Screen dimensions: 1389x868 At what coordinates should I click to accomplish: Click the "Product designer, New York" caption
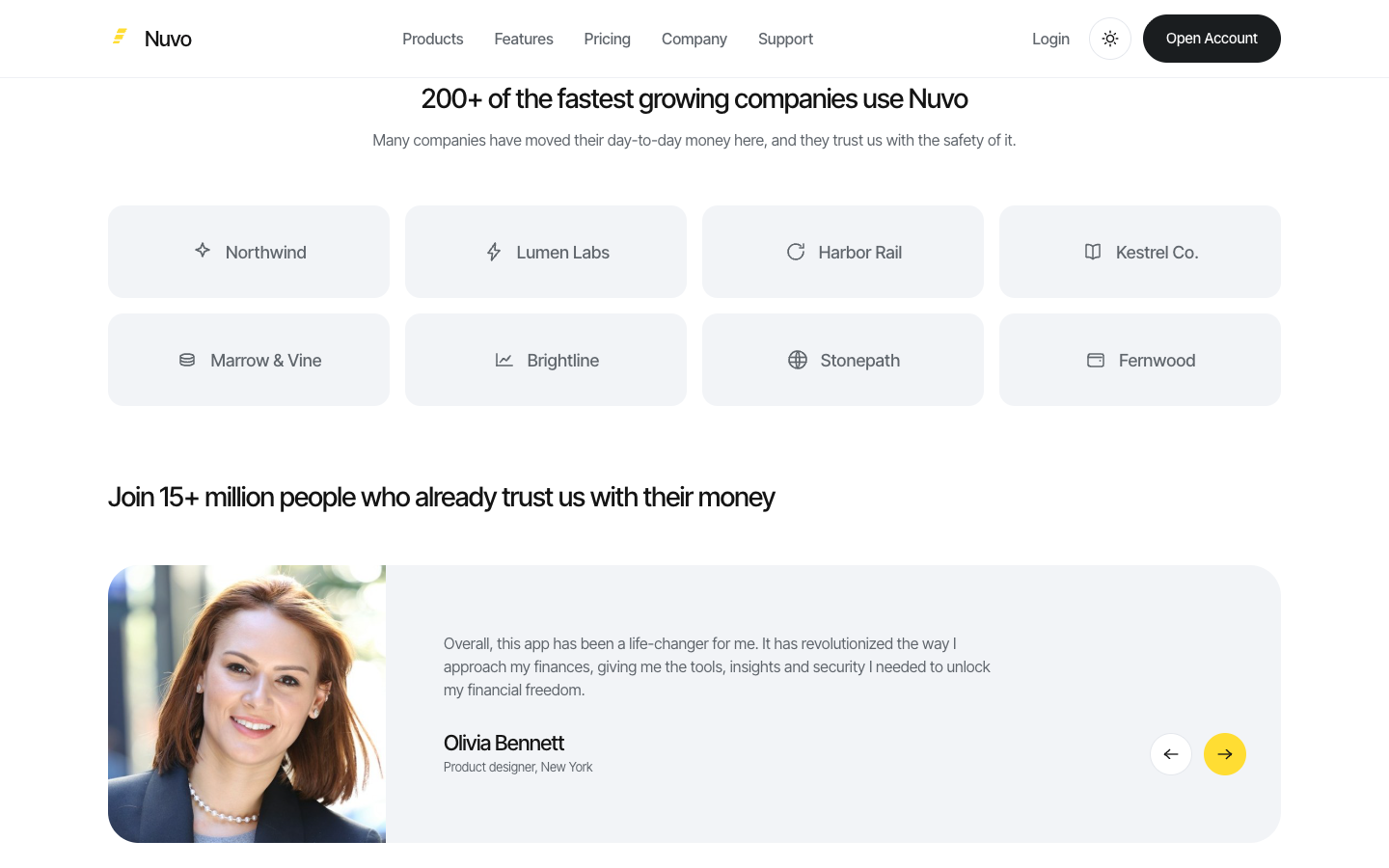pyautogui.click(x=518, y=767)
